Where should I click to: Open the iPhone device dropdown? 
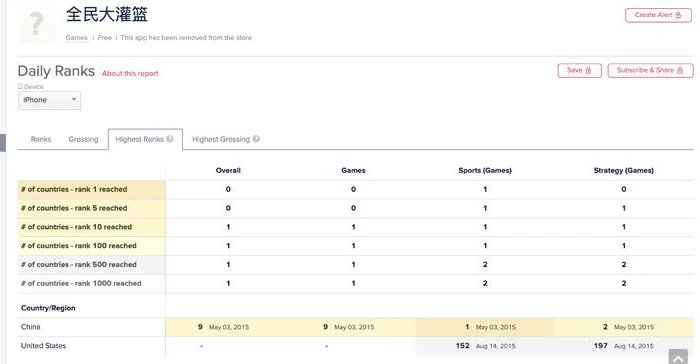50,100
